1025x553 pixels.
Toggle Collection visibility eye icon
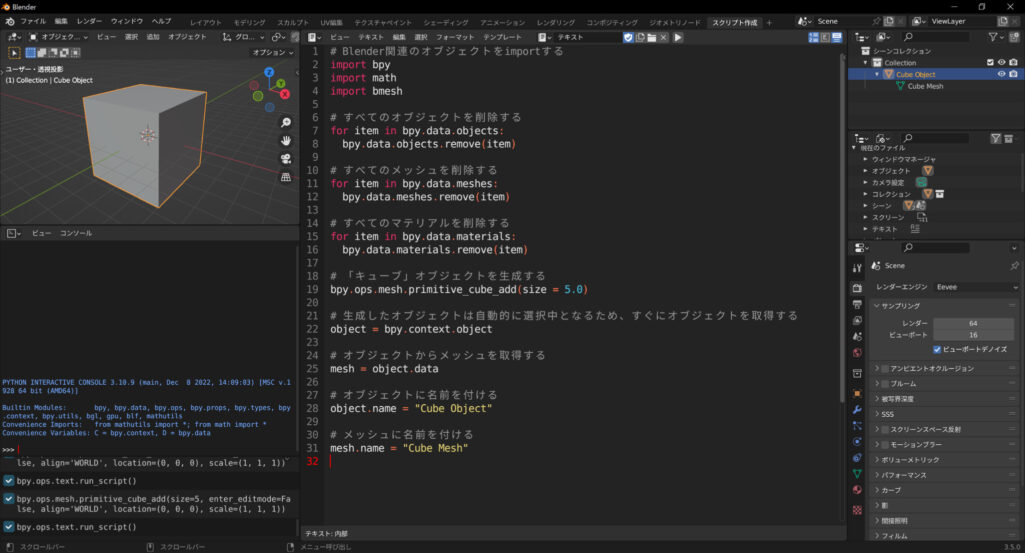[1001, 63]
